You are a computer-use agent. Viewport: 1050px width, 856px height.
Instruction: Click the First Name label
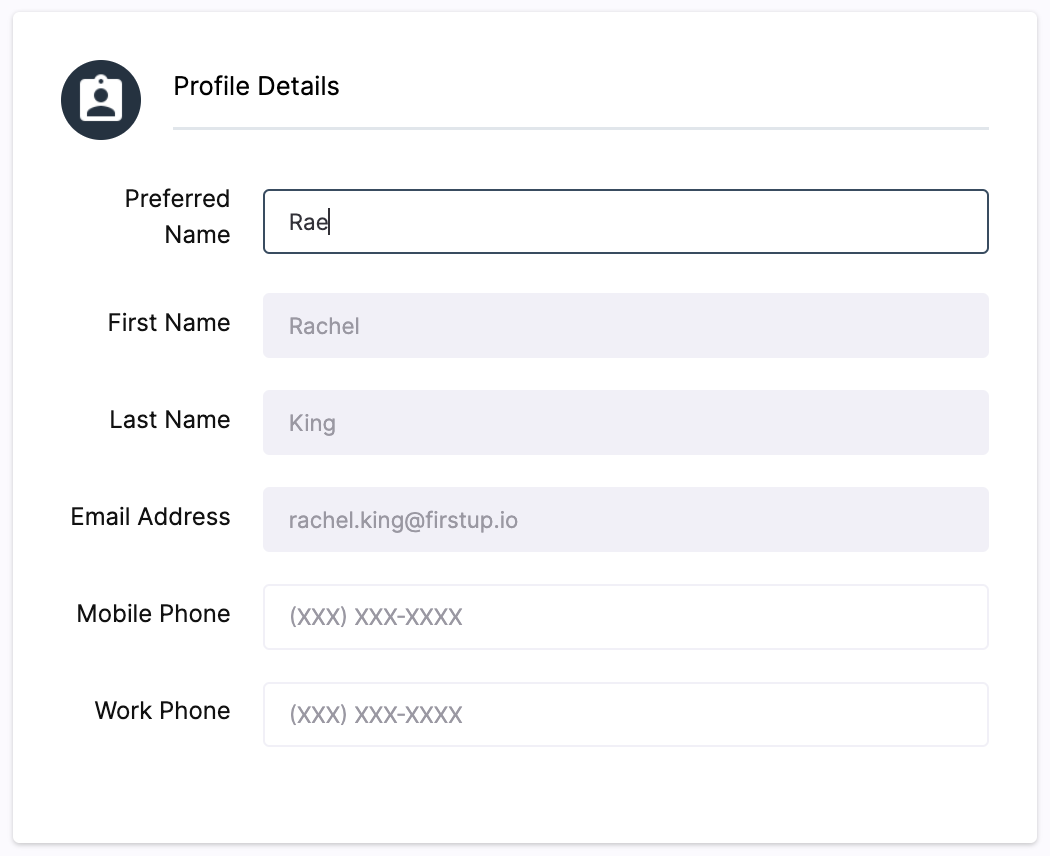(x=169, y=322)
